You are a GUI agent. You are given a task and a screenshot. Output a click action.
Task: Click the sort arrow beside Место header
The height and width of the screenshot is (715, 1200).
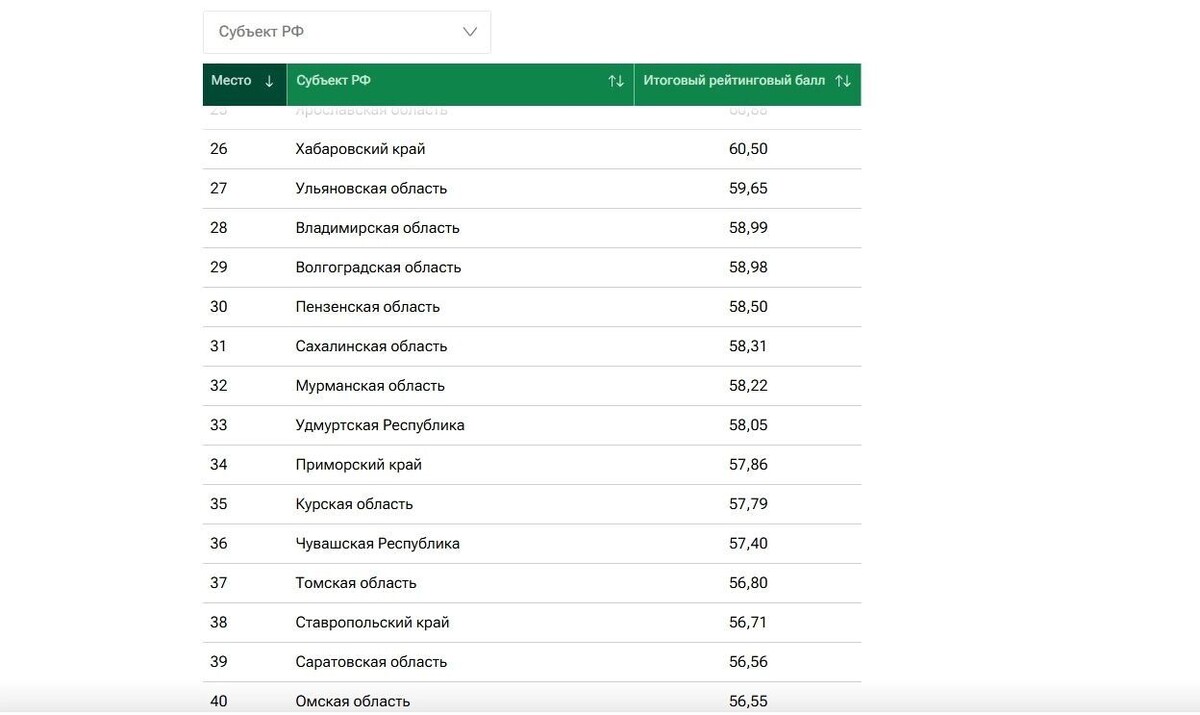[269, 81]
